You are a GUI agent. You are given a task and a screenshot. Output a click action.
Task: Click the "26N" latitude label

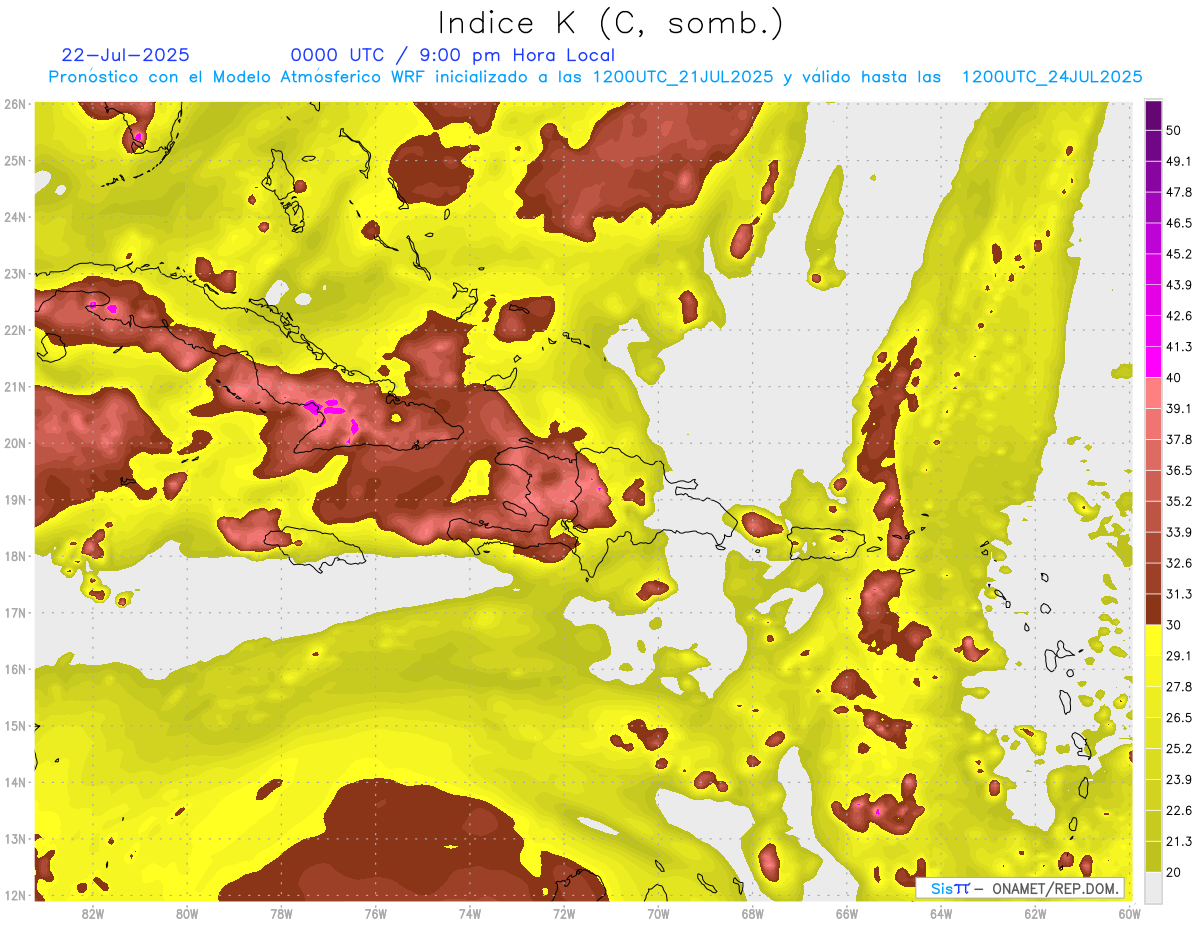click(15, 104)
